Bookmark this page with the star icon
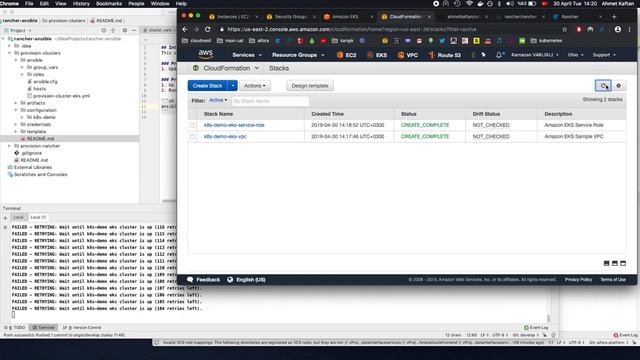This screenshot has width=640, height=360. [564, 29]
